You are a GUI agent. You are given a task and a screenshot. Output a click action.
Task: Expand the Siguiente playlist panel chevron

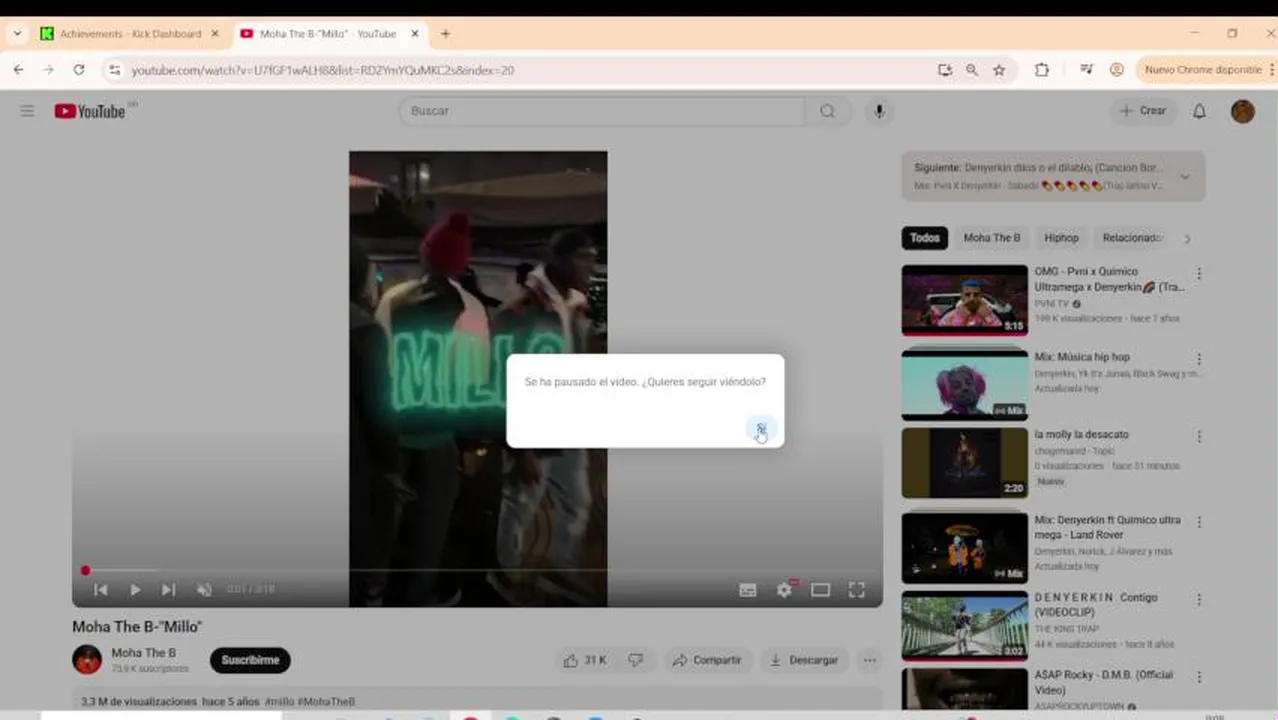click(1185, 177)
